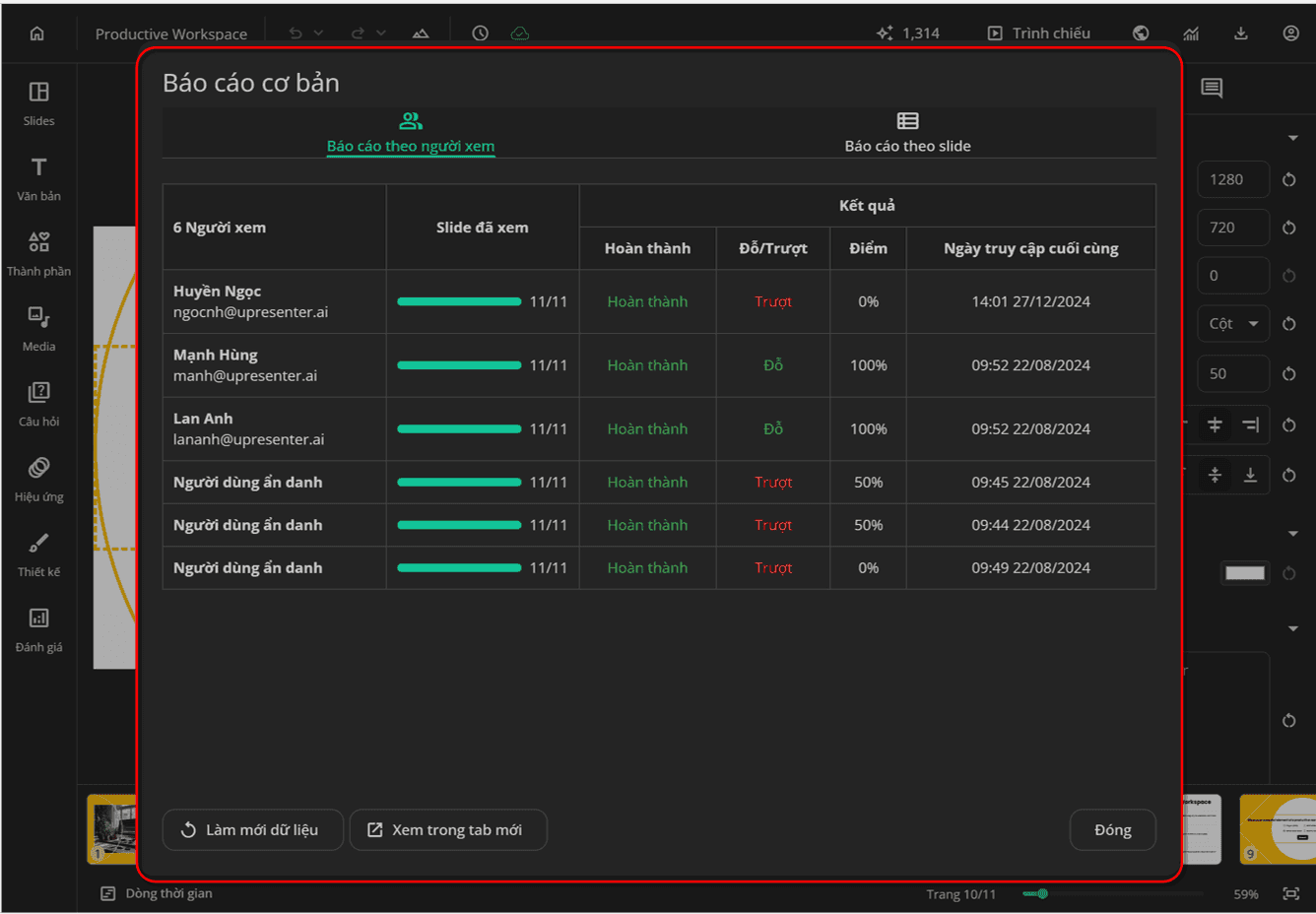Collapse the top section arrow in right panel
The width and height of the screenshot is (1316, 914).
(1292, 138)
